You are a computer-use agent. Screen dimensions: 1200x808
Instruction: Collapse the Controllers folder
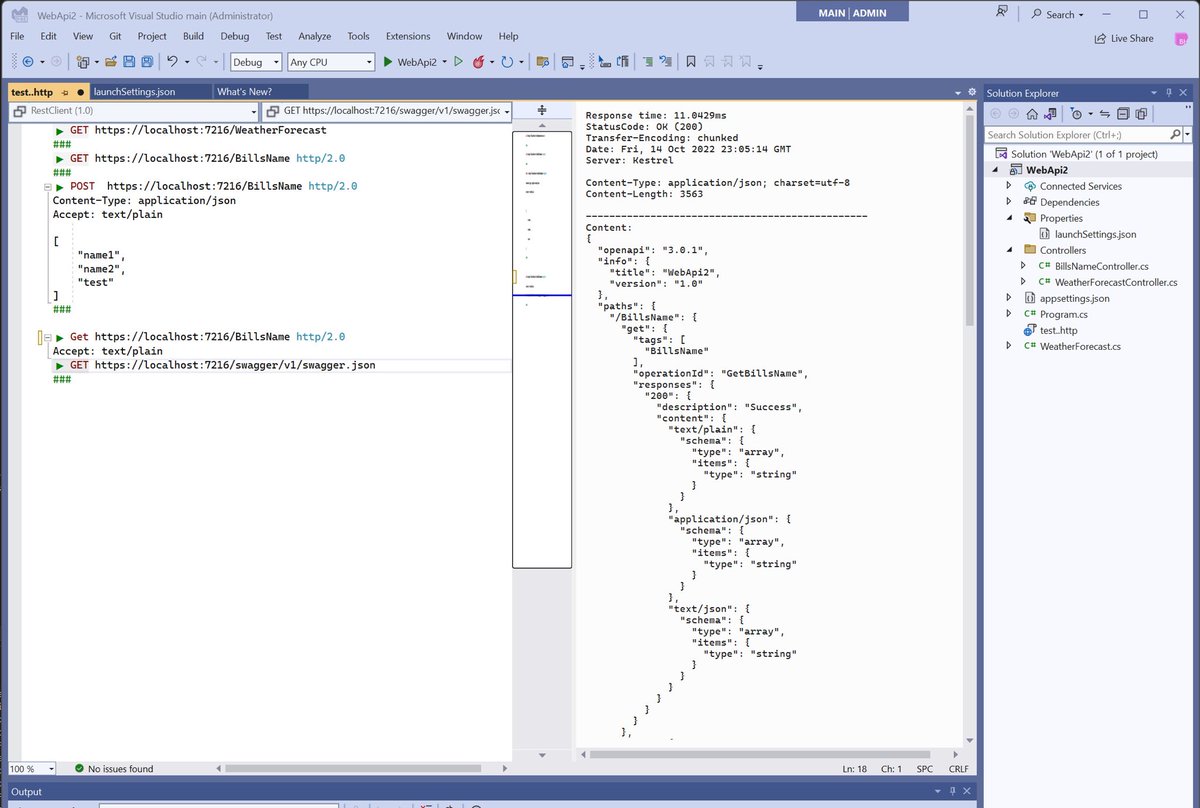(1011, 250)
